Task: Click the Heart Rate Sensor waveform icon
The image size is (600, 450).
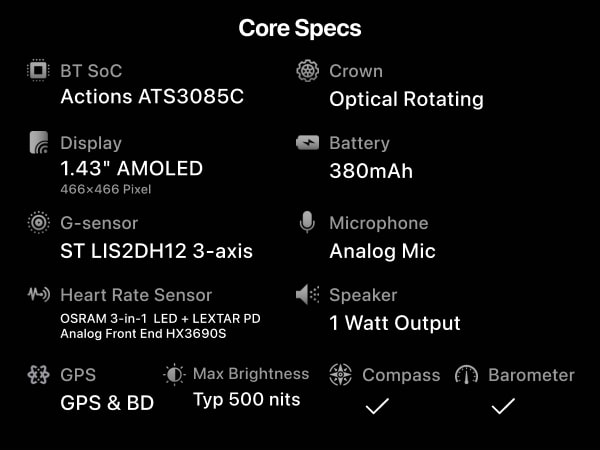Action: tap(39, 294)
